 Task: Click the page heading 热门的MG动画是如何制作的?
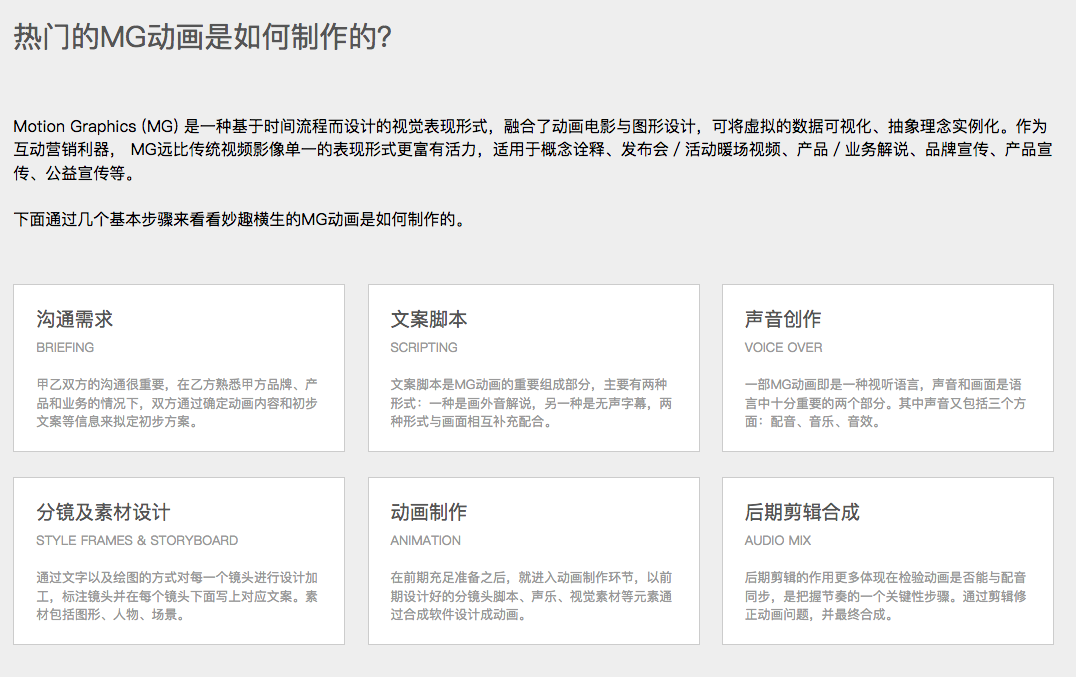[x=202, y=37]
